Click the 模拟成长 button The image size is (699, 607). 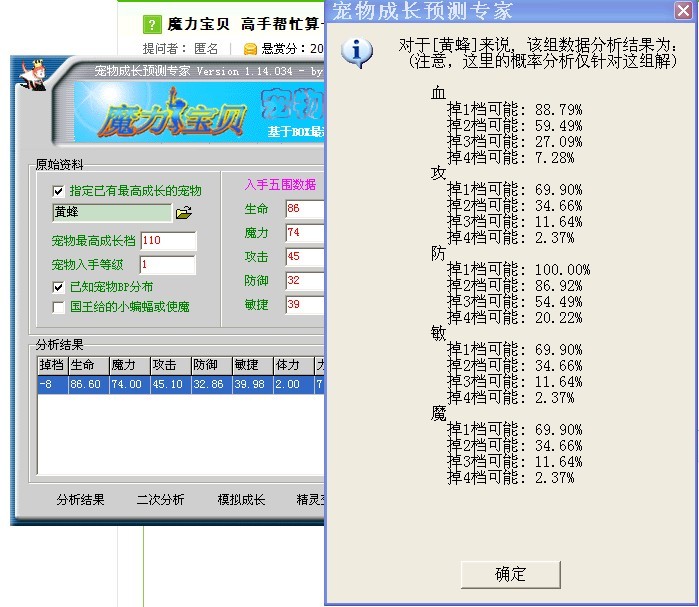[x=241, y=500]
